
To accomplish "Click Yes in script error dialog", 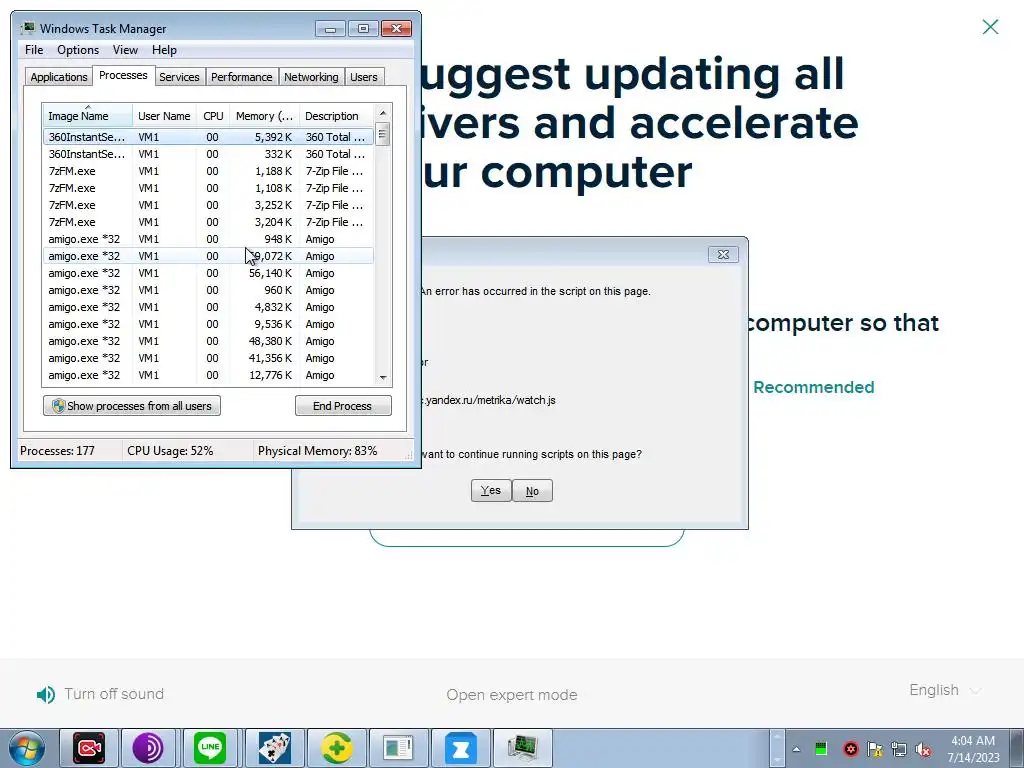I will (490, 490).
